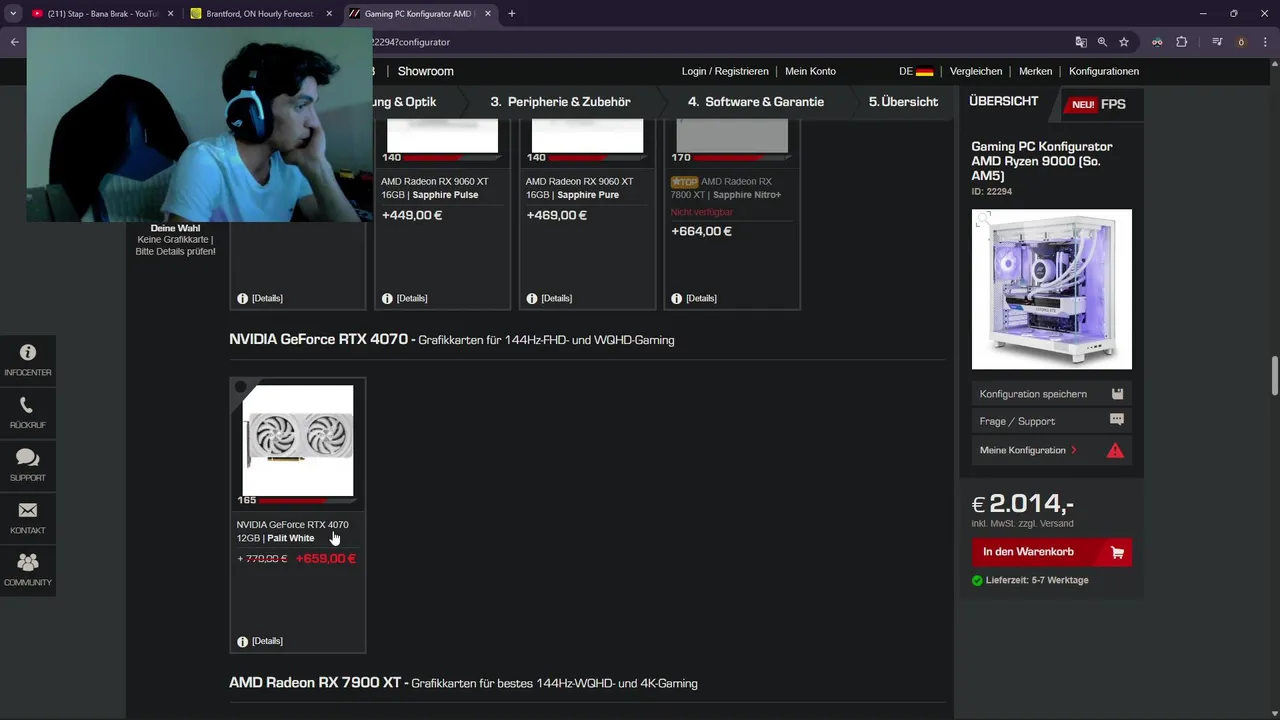The image size is (1280, 720).
Task: Bookmark this page with the star icon
Action: pyautogui.click(x=1124, y=42)
